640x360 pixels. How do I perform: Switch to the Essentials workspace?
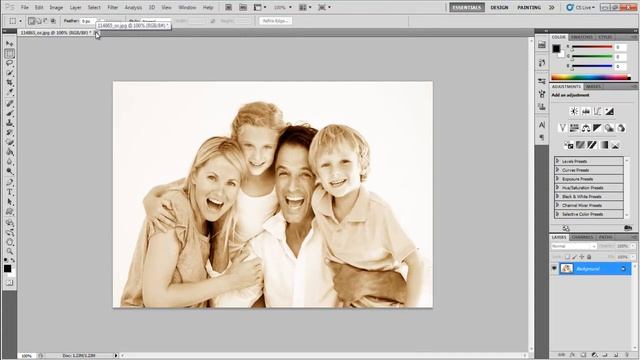coord(467,7)
